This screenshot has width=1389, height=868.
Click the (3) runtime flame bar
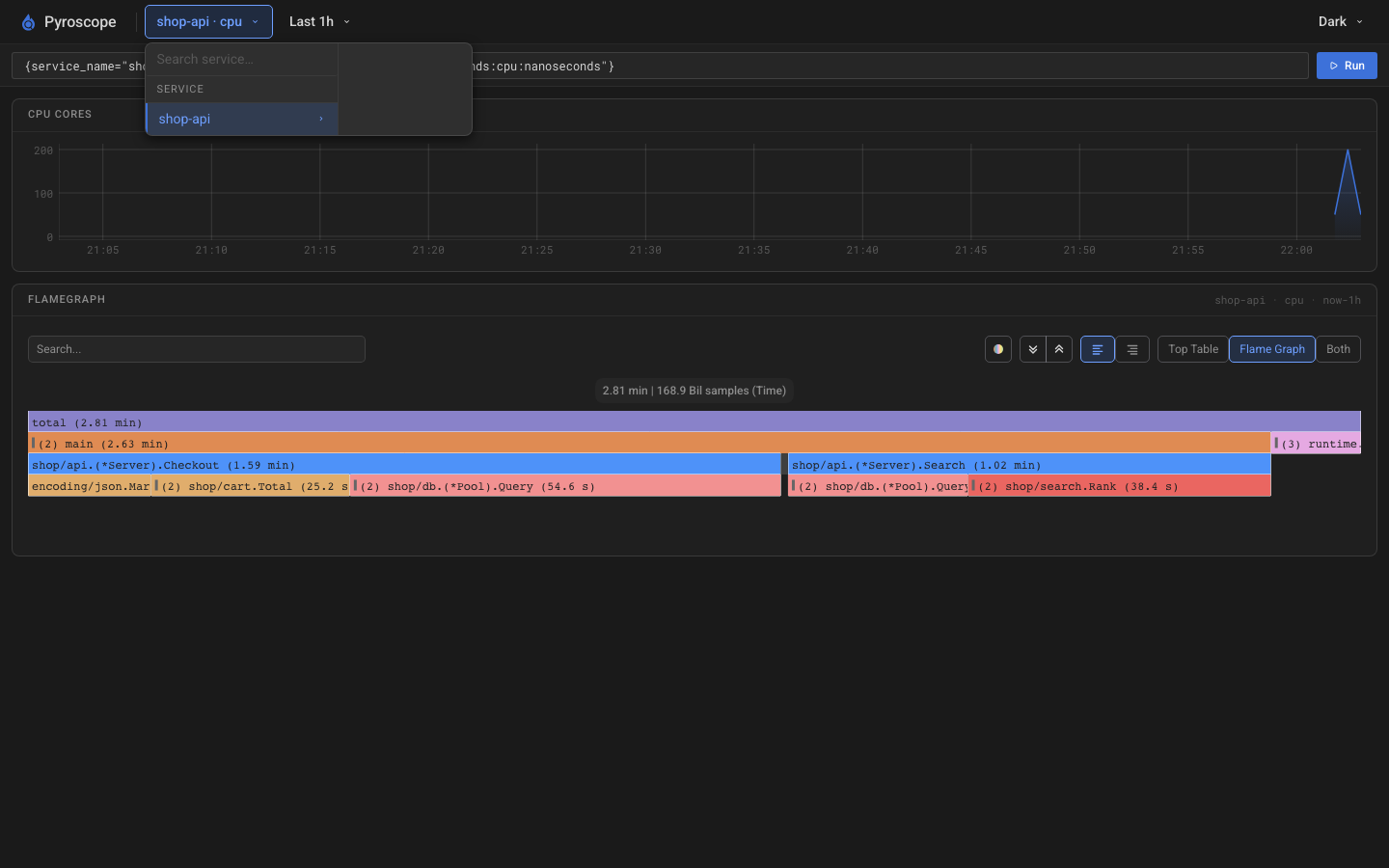(x=1316, y=444)
